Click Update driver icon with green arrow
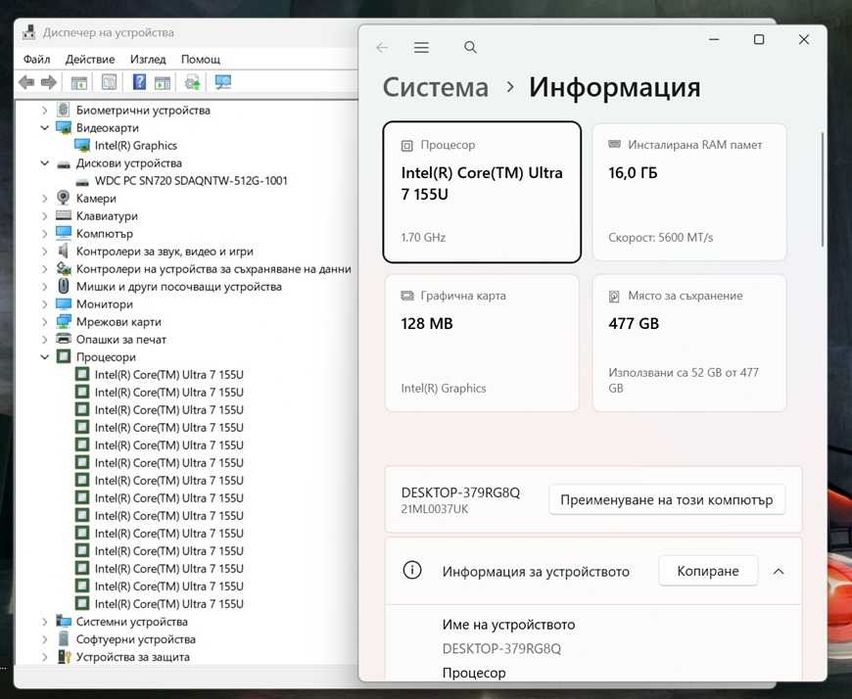The width and height of the screenshot is (852, 699). pyautogui.click(x=192, y=83)
